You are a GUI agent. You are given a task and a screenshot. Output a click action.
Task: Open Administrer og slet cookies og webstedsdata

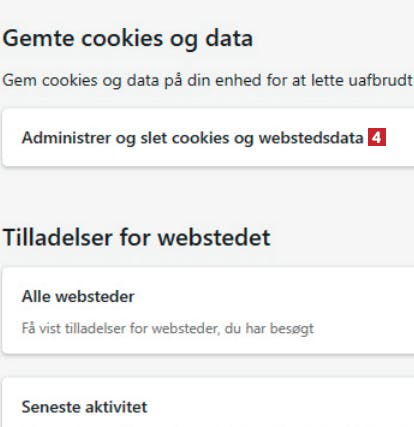click(x=208, y=137)
